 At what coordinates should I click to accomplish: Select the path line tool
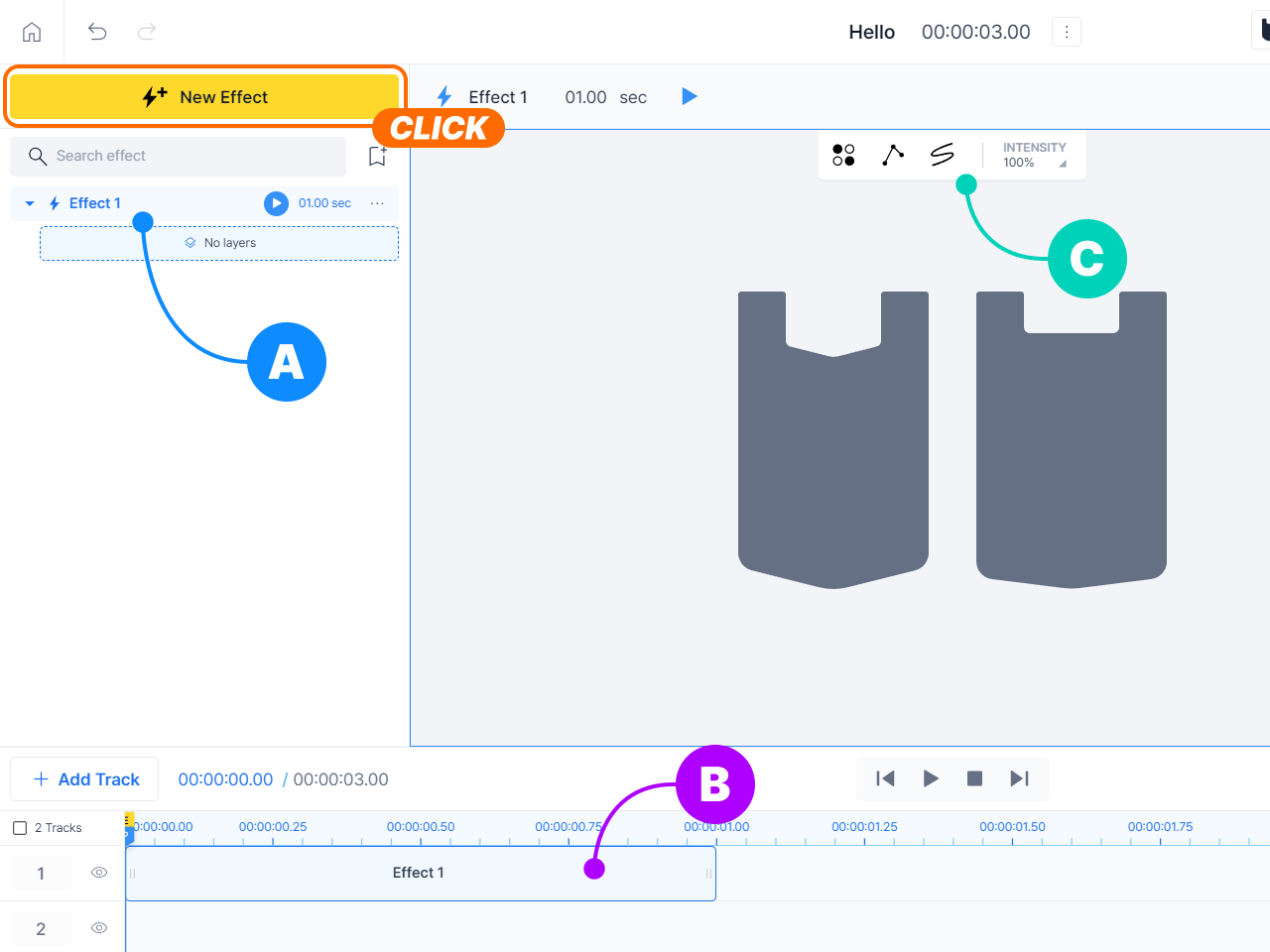893,155
